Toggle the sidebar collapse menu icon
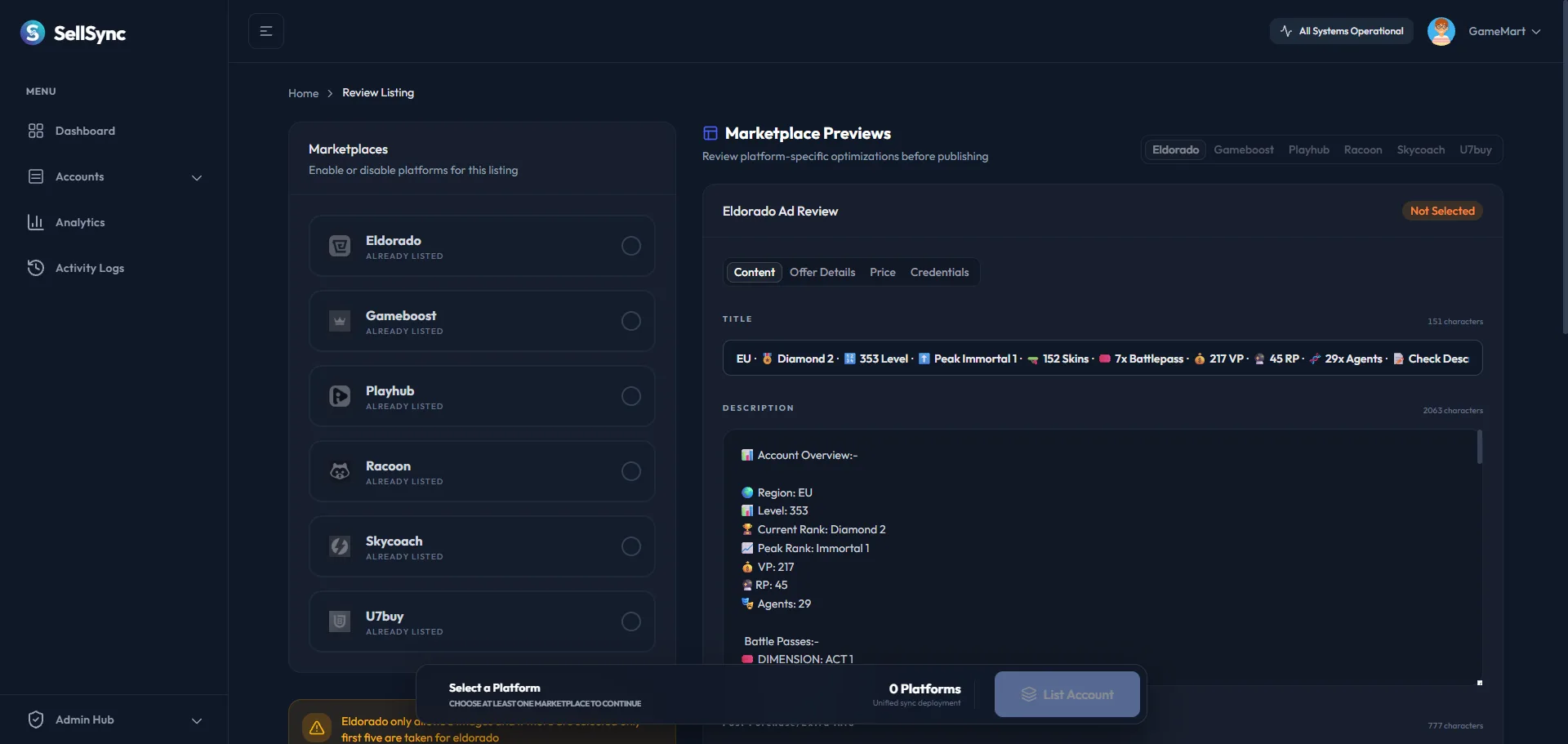 click(x=266, y=31)
